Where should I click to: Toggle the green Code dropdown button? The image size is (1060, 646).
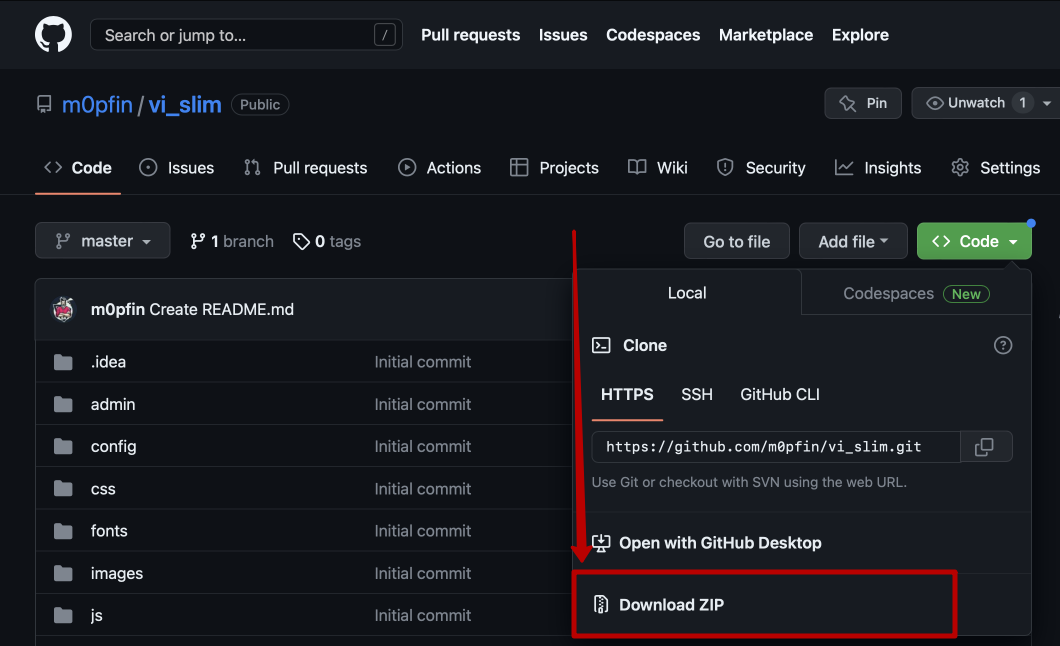click(974, 241)
